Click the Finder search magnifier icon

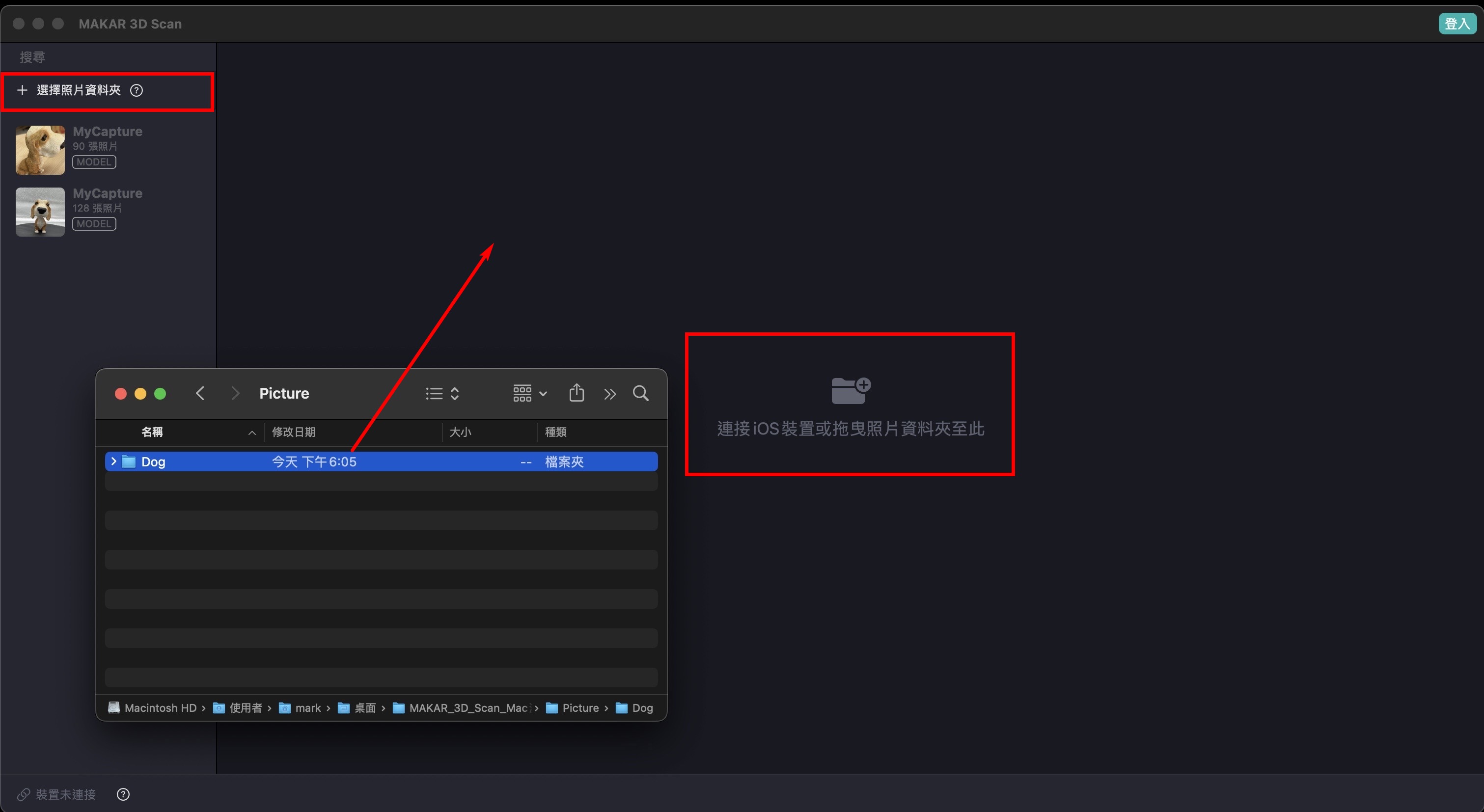point(641,393)
